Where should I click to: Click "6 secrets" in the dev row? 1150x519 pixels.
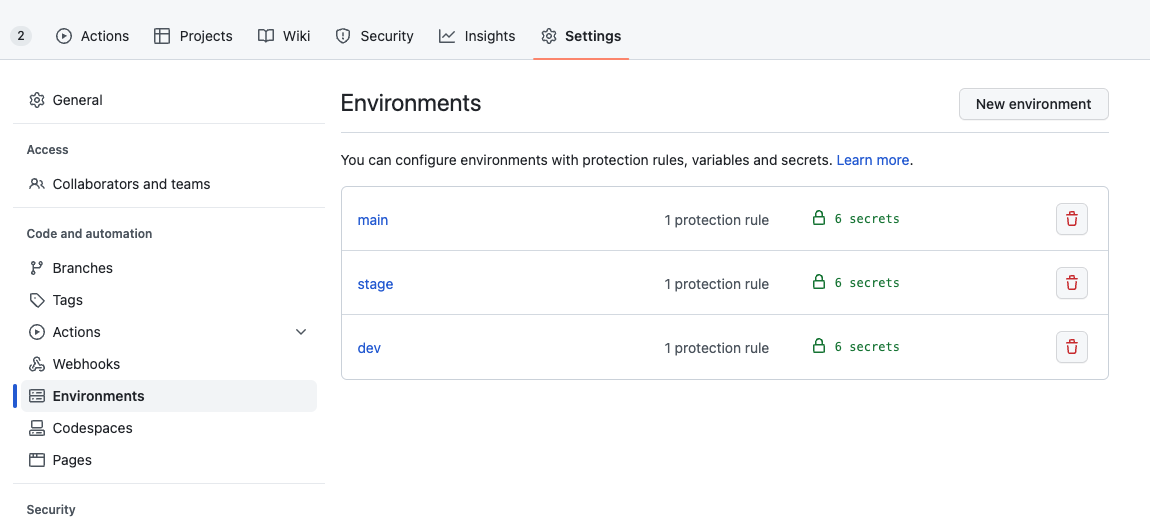pos(867,346)
